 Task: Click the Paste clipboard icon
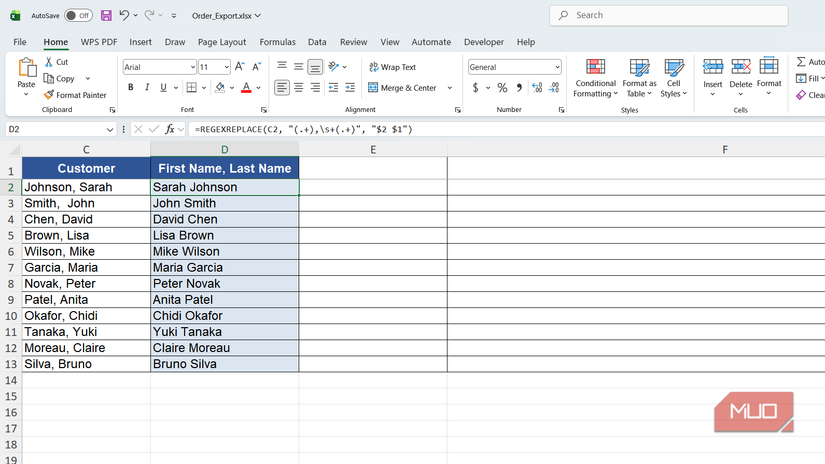tap(26, 67)
